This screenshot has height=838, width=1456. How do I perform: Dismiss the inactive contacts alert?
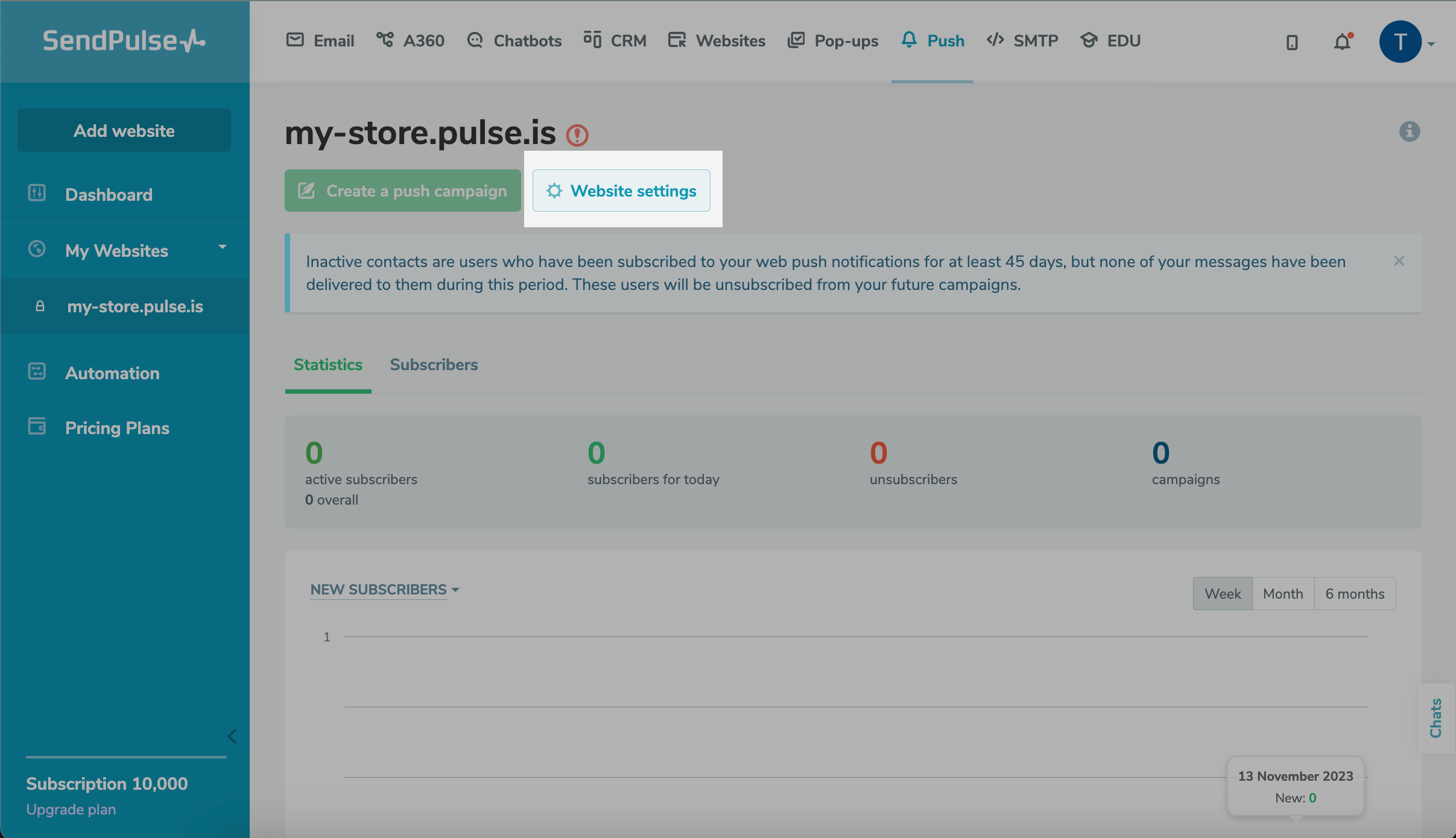[1399, 261]
